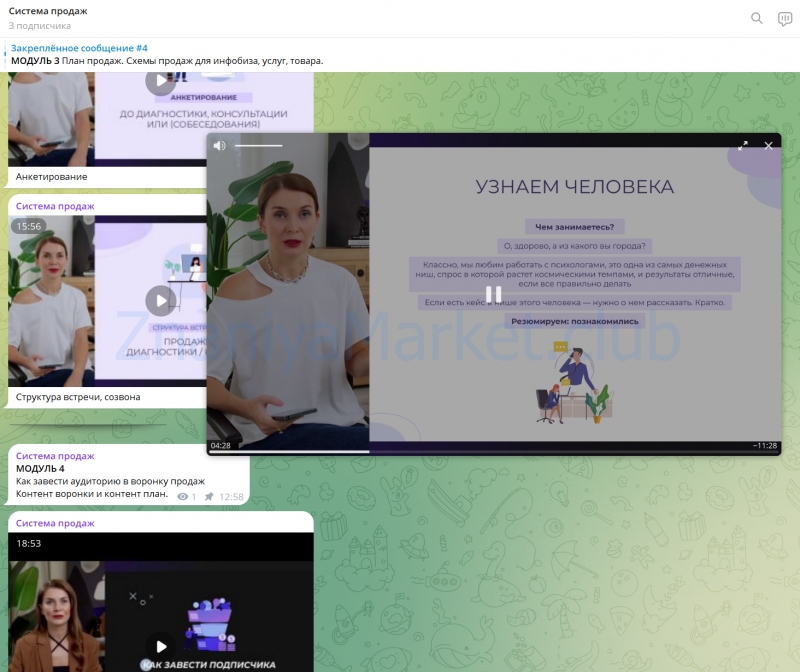Screen dimensions: 800x672
Task: Open search in the channel header
Action: point(757,18)
